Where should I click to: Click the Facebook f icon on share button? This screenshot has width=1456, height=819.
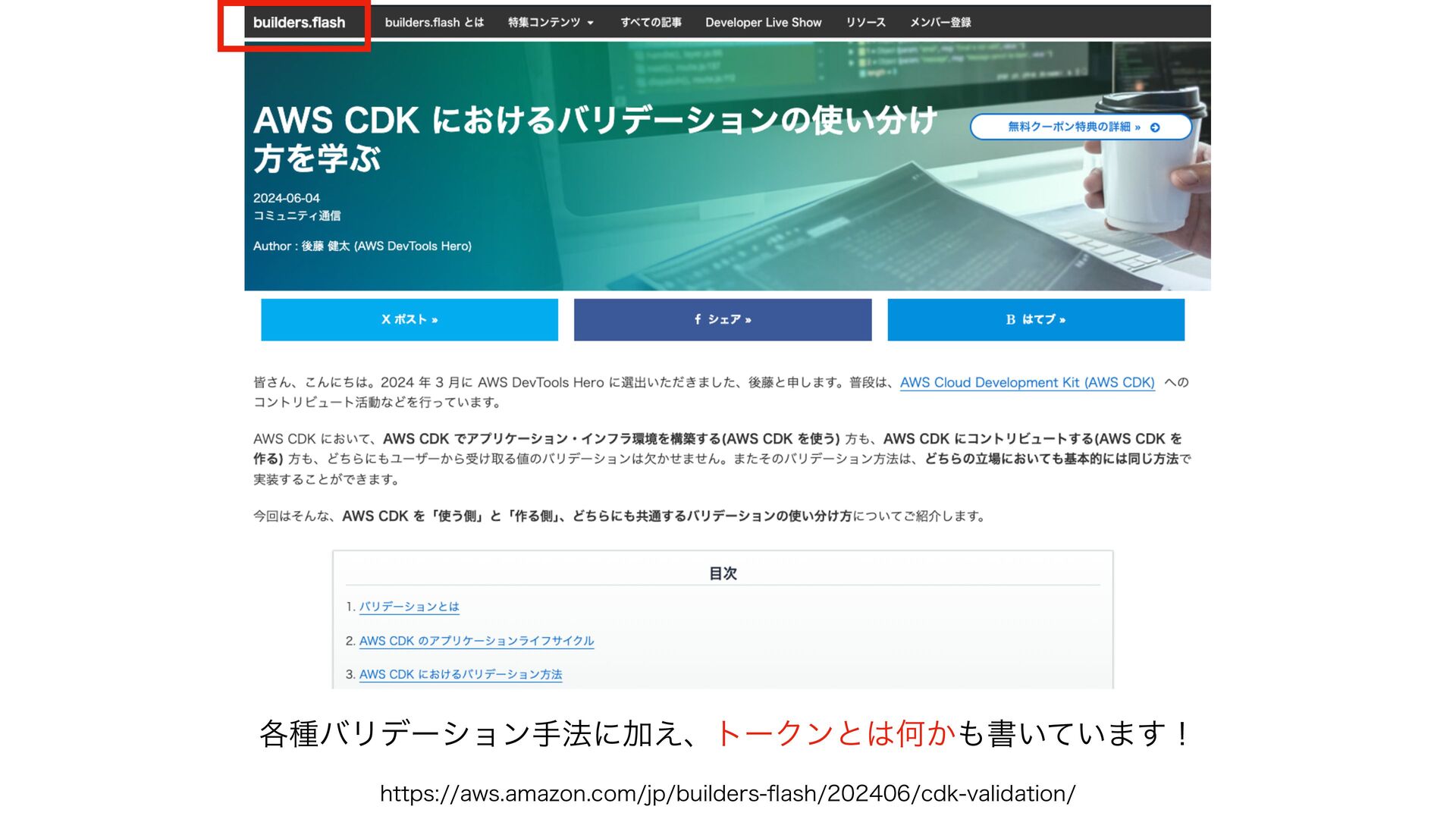pyautogui.click(x=698, y=319)
